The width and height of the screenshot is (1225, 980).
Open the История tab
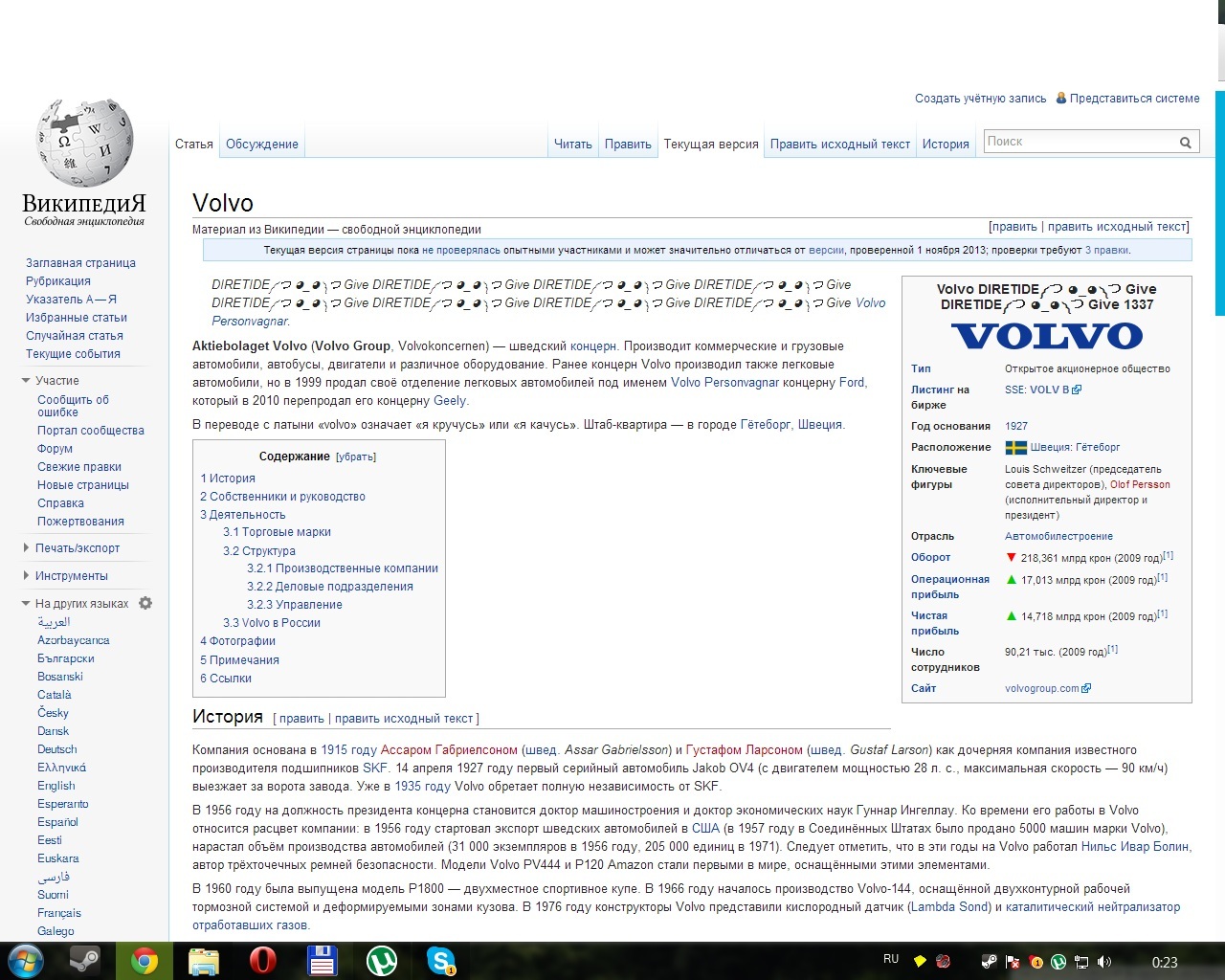(x=946, y=145)
